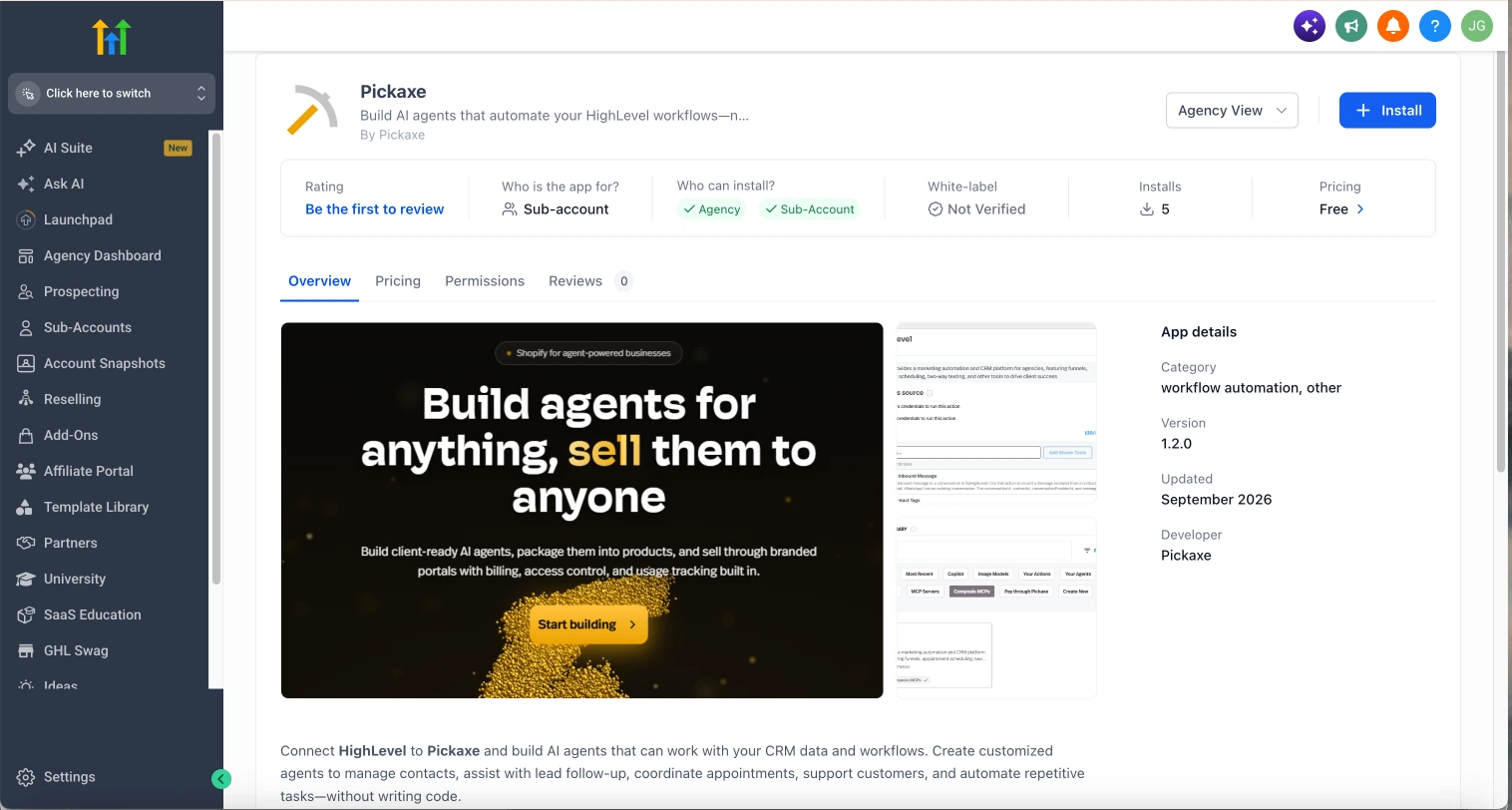Click the page vertical scrollbar
1512x810 pixels.
(1500, 261)
